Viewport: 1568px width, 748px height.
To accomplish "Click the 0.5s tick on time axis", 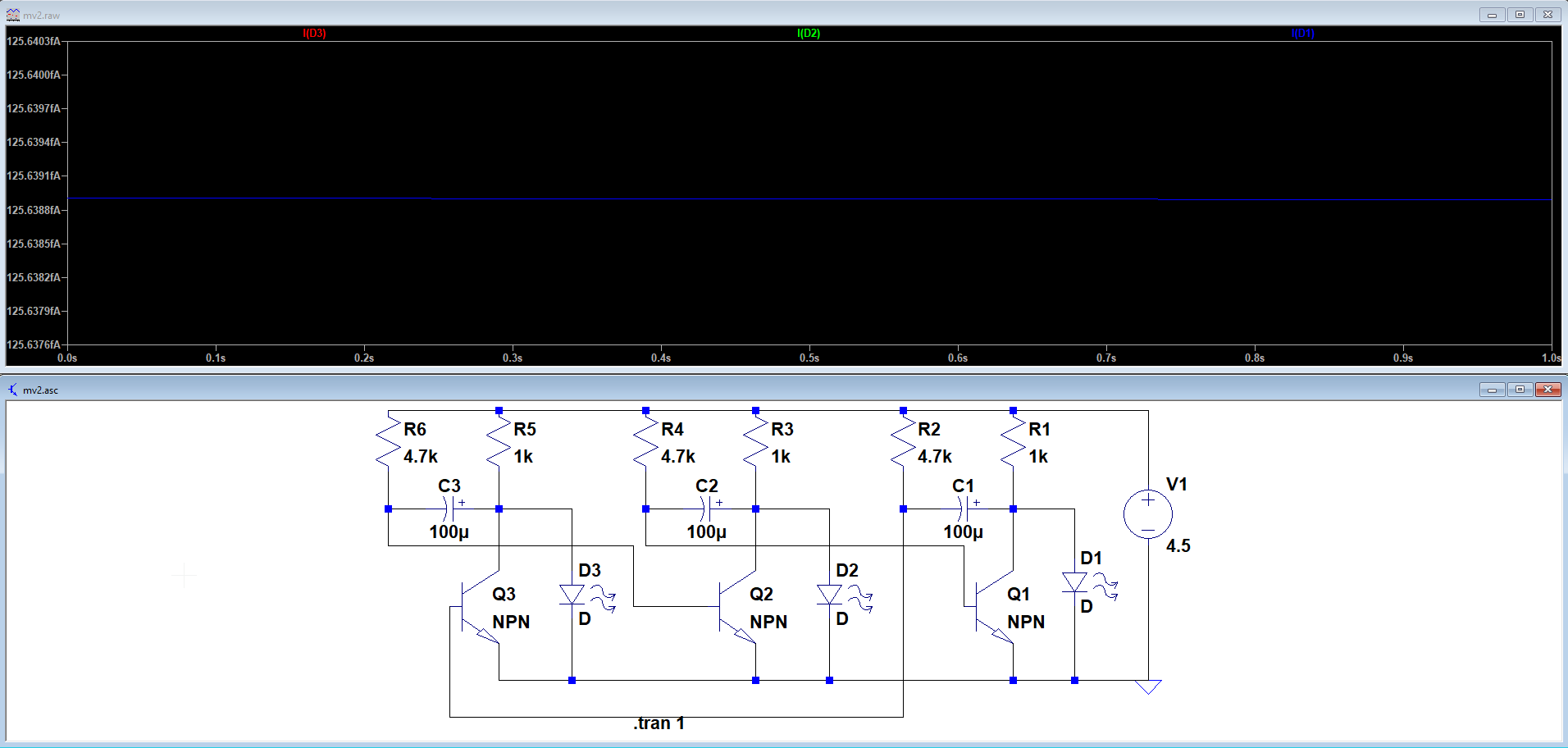I will point(809,358).
